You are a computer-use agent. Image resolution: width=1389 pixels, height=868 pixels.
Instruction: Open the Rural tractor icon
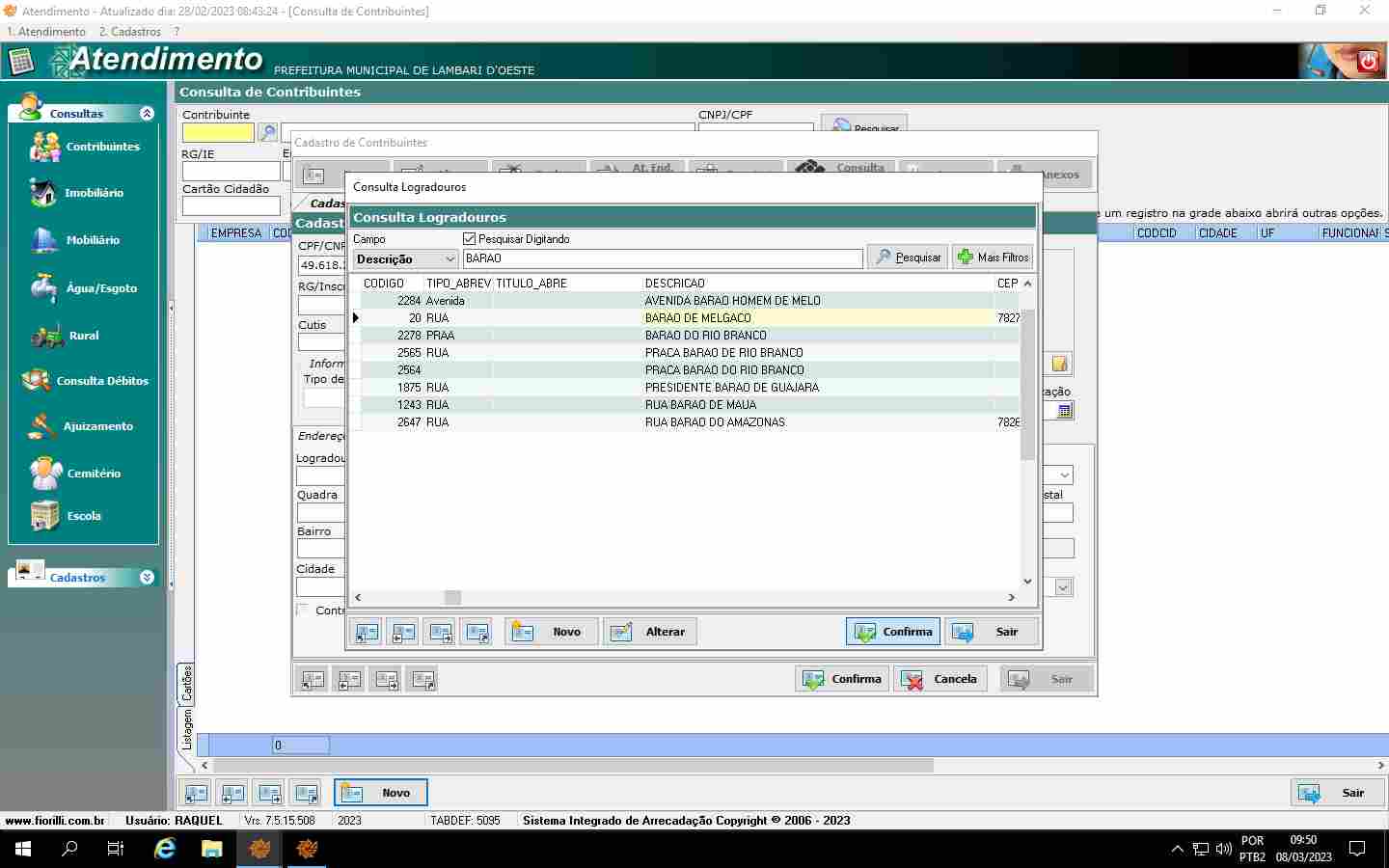[46, 336]
